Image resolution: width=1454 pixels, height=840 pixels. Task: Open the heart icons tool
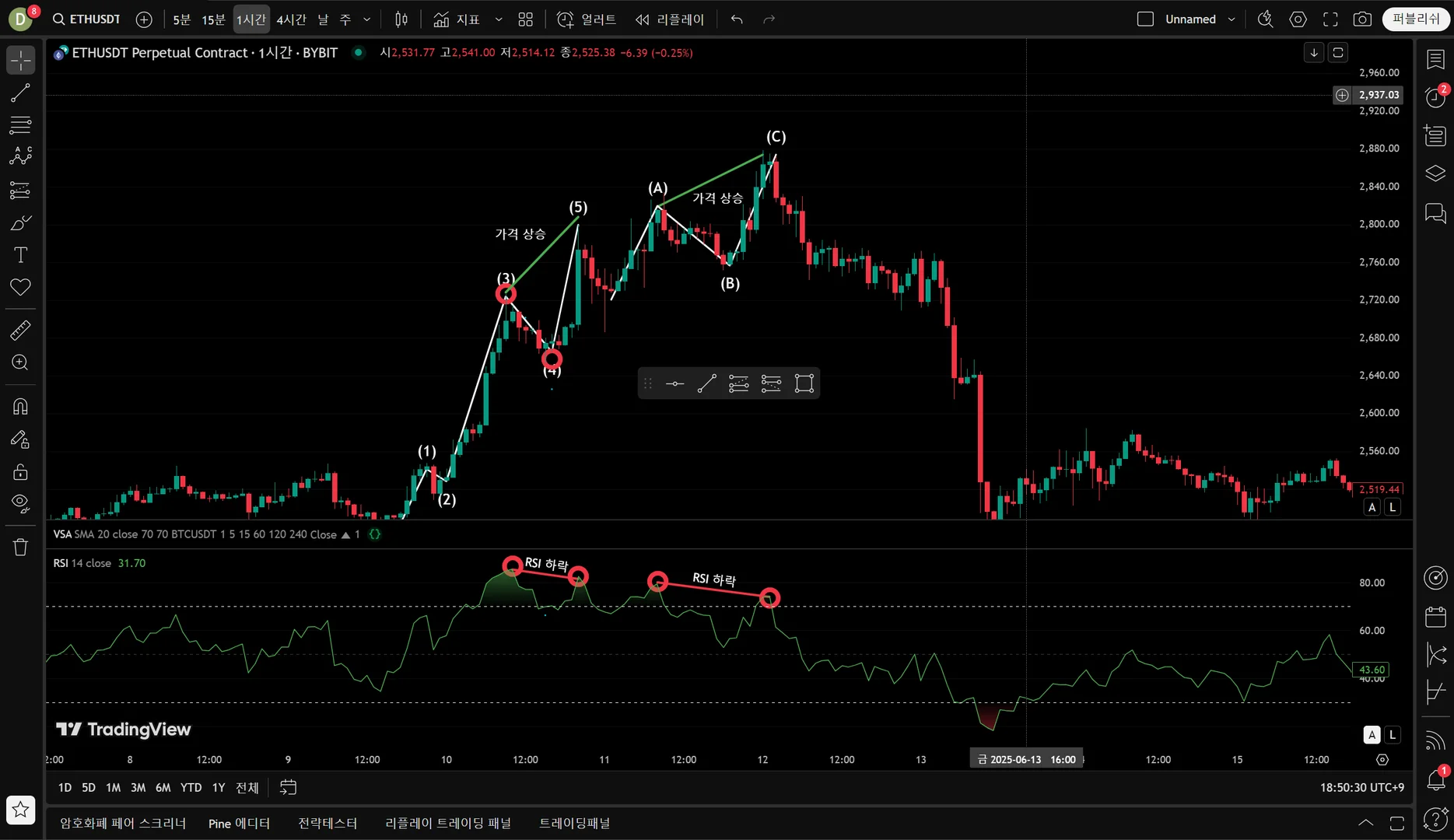coord(21,287)
